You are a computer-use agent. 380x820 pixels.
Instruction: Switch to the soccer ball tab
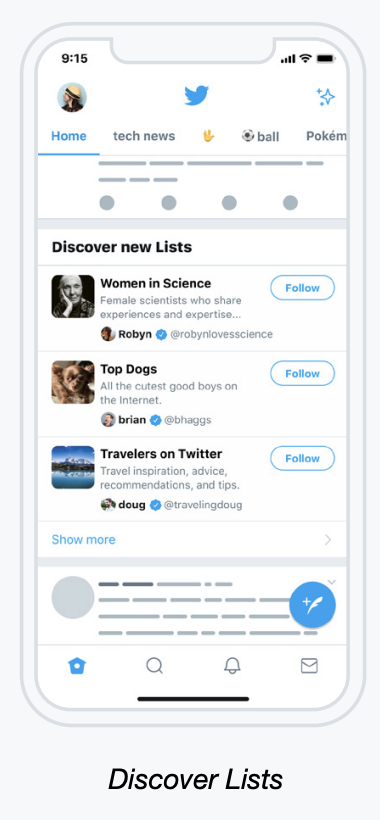pyautogui.click(x=260, y=136)
